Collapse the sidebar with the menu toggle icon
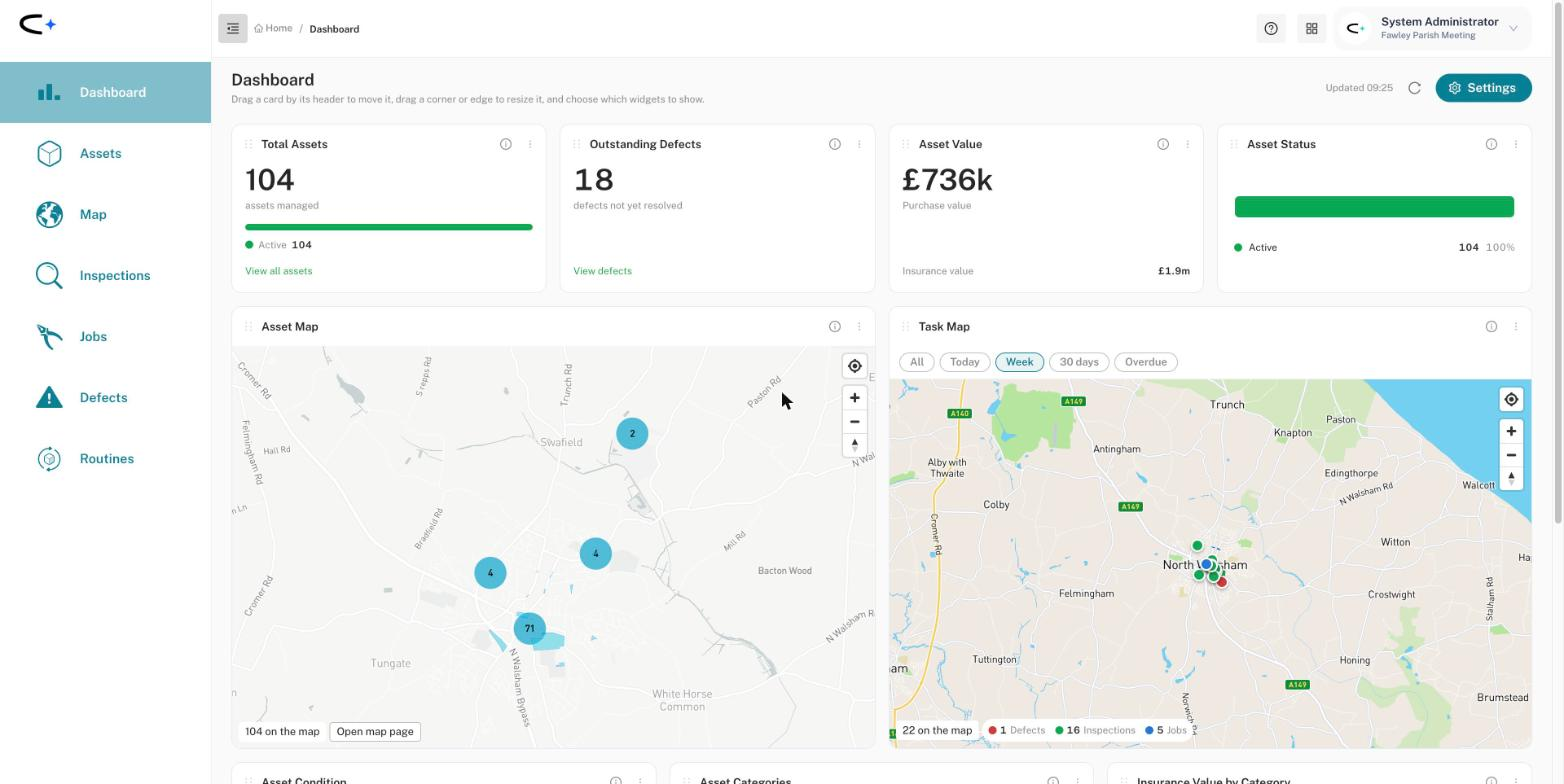Screen dimensions: 1564x784 tap(233, 29)
